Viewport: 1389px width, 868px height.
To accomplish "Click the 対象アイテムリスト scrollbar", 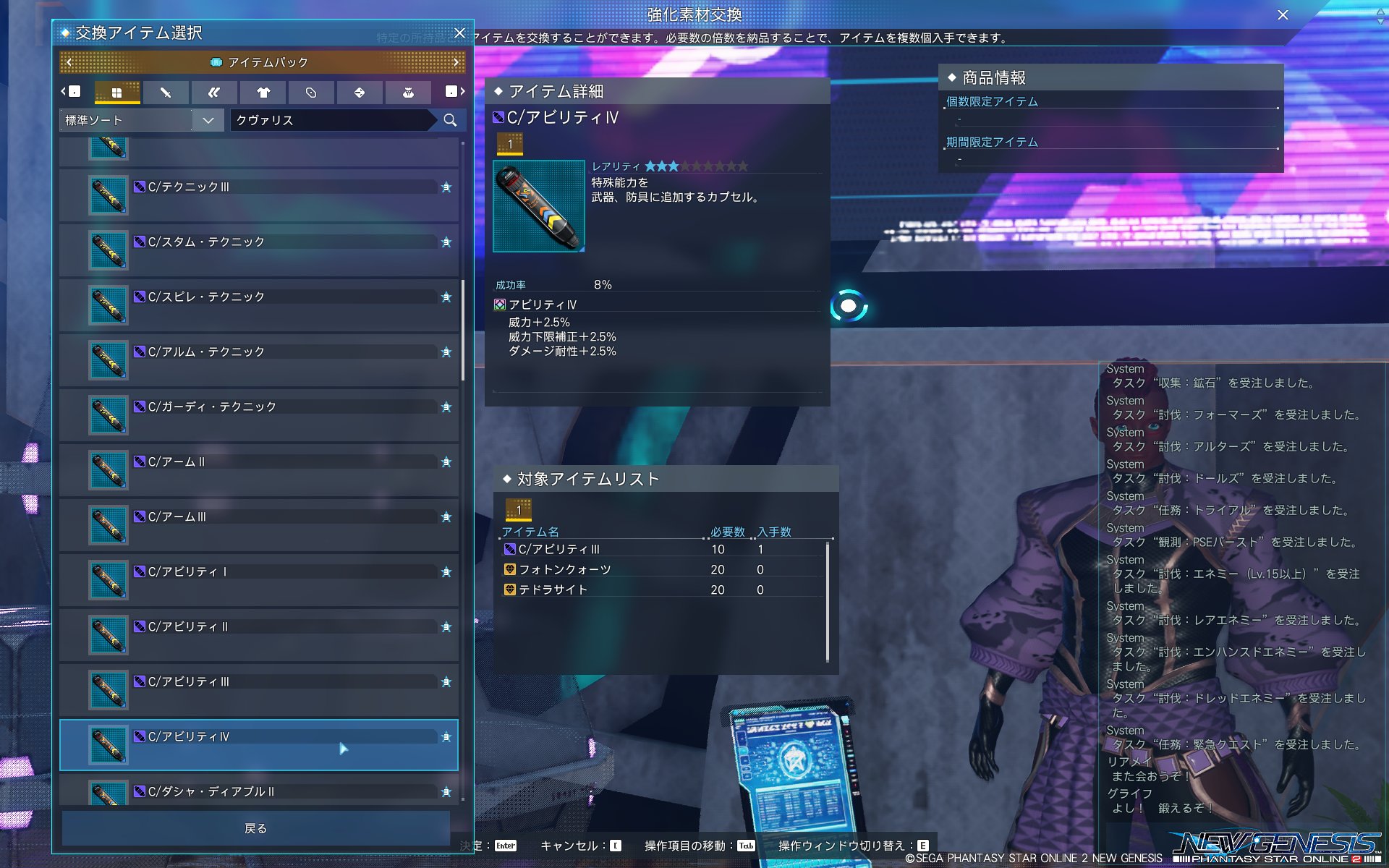I will pos(828,602).
